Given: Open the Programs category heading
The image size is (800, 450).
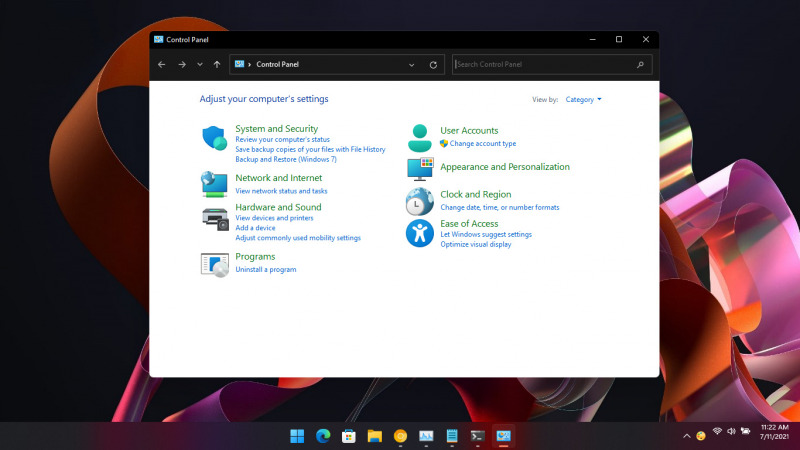Looking at the screenshot, I should (255, 257).
